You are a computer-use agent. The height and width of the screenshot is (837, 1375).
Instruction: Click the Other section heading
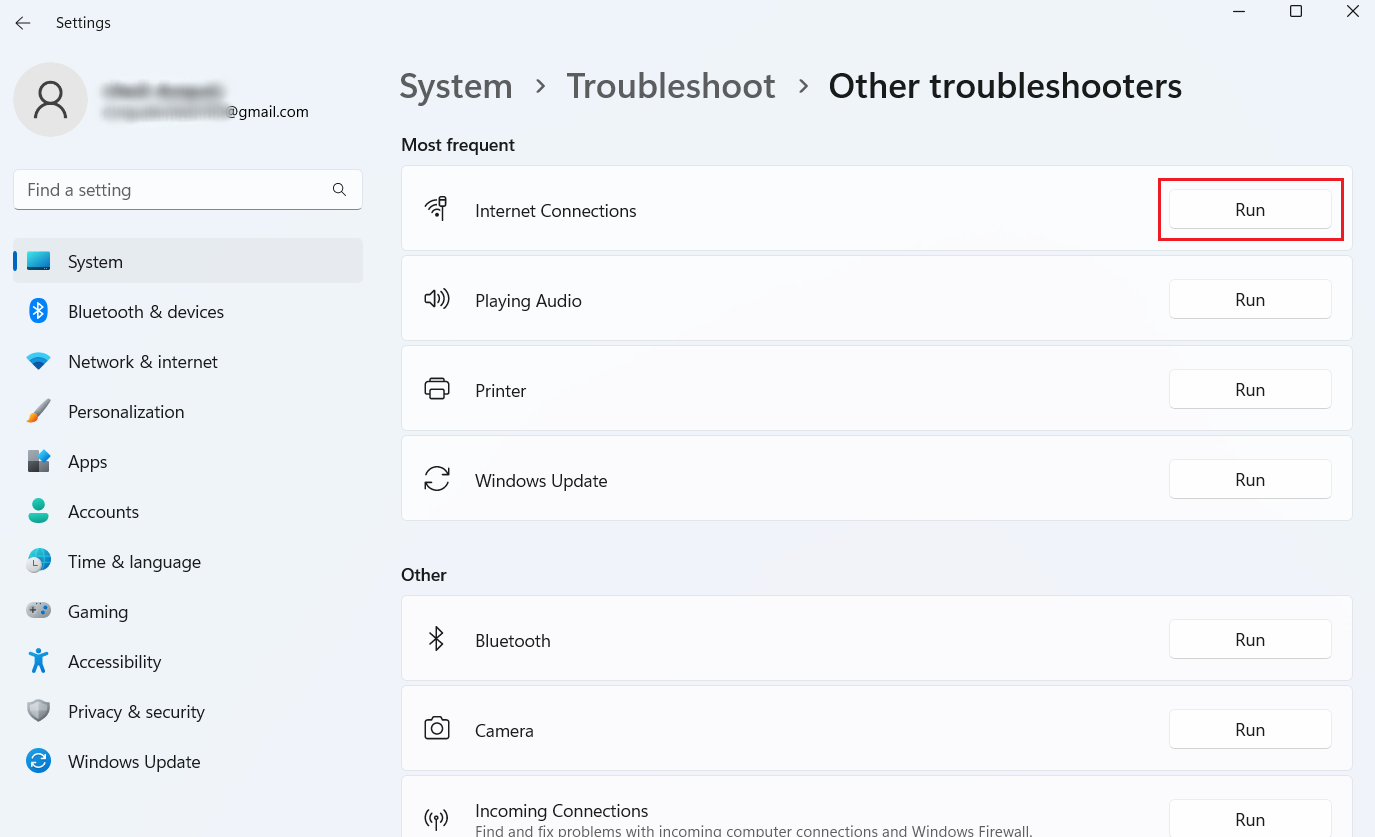coord(424,575)
